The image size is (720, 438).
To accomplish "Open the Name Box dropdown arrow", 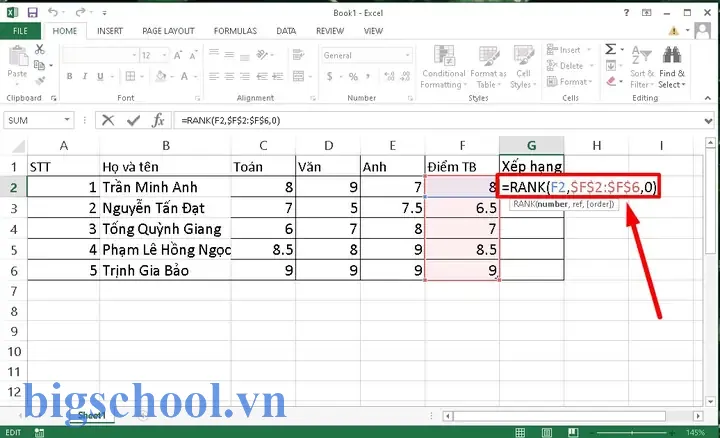I will [67, 120].
